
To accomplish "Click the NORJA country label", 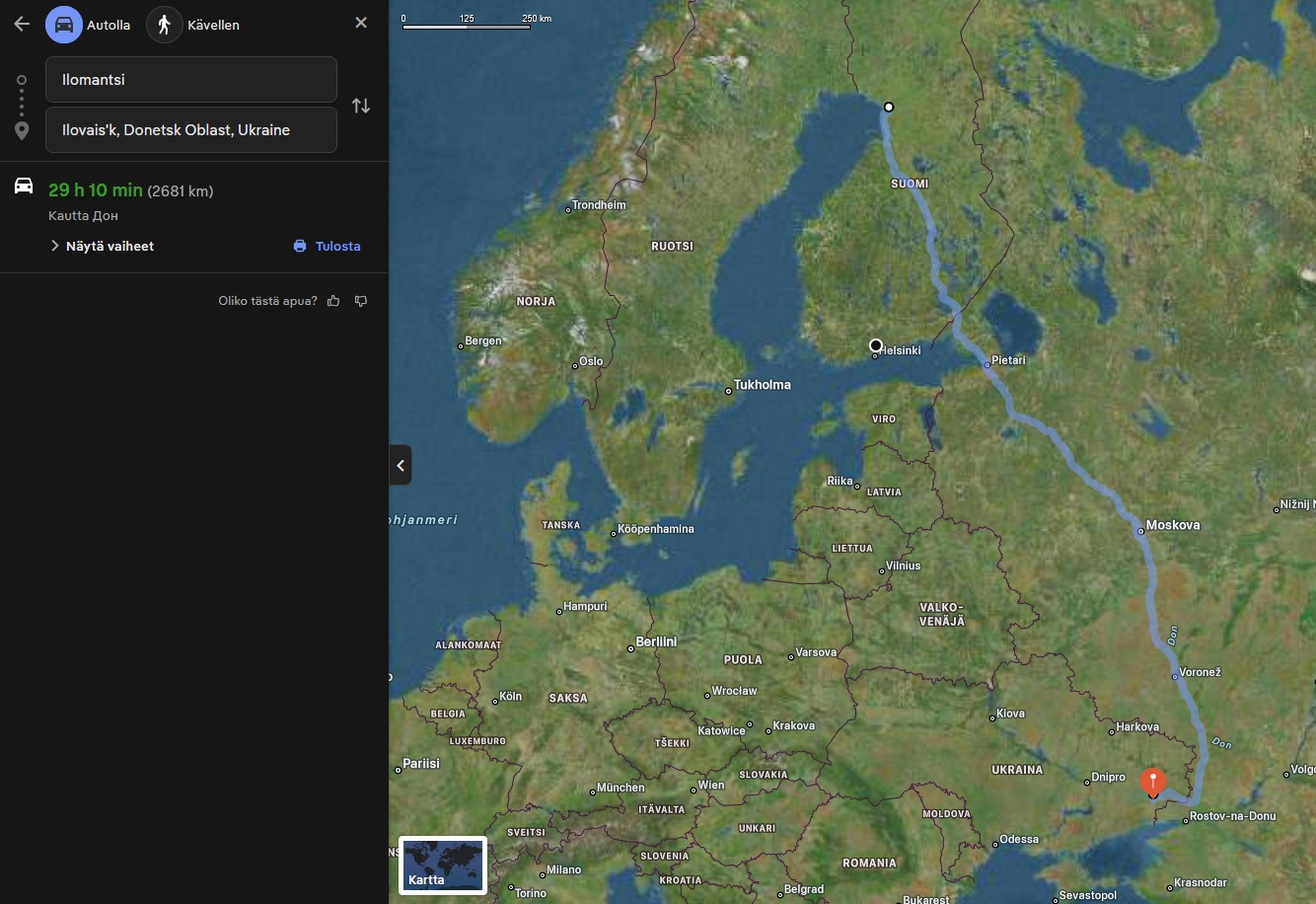I will [x=536, y=301].
